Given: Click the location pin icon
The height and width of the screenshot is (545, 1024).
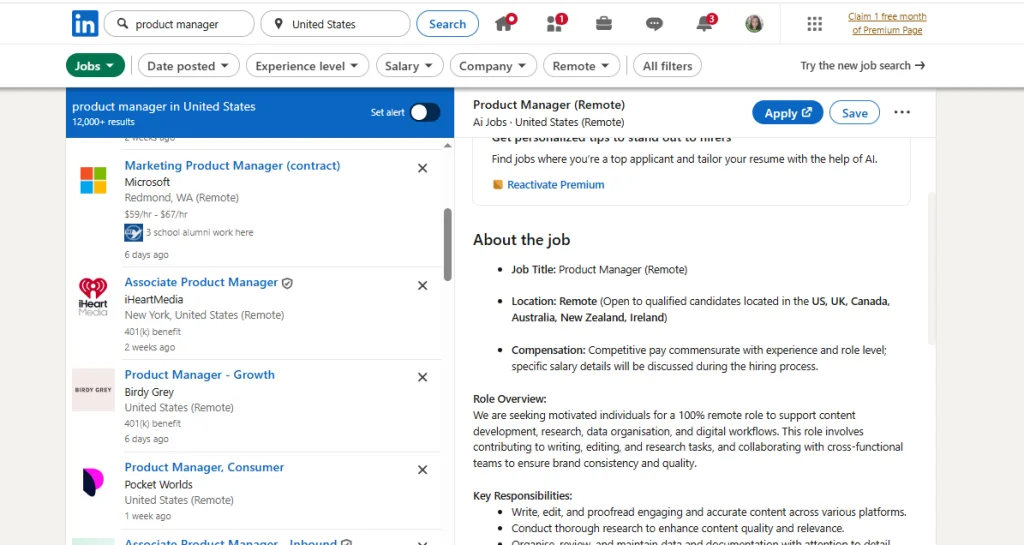Looking at the screenshot, I should (x=279, y=23).
